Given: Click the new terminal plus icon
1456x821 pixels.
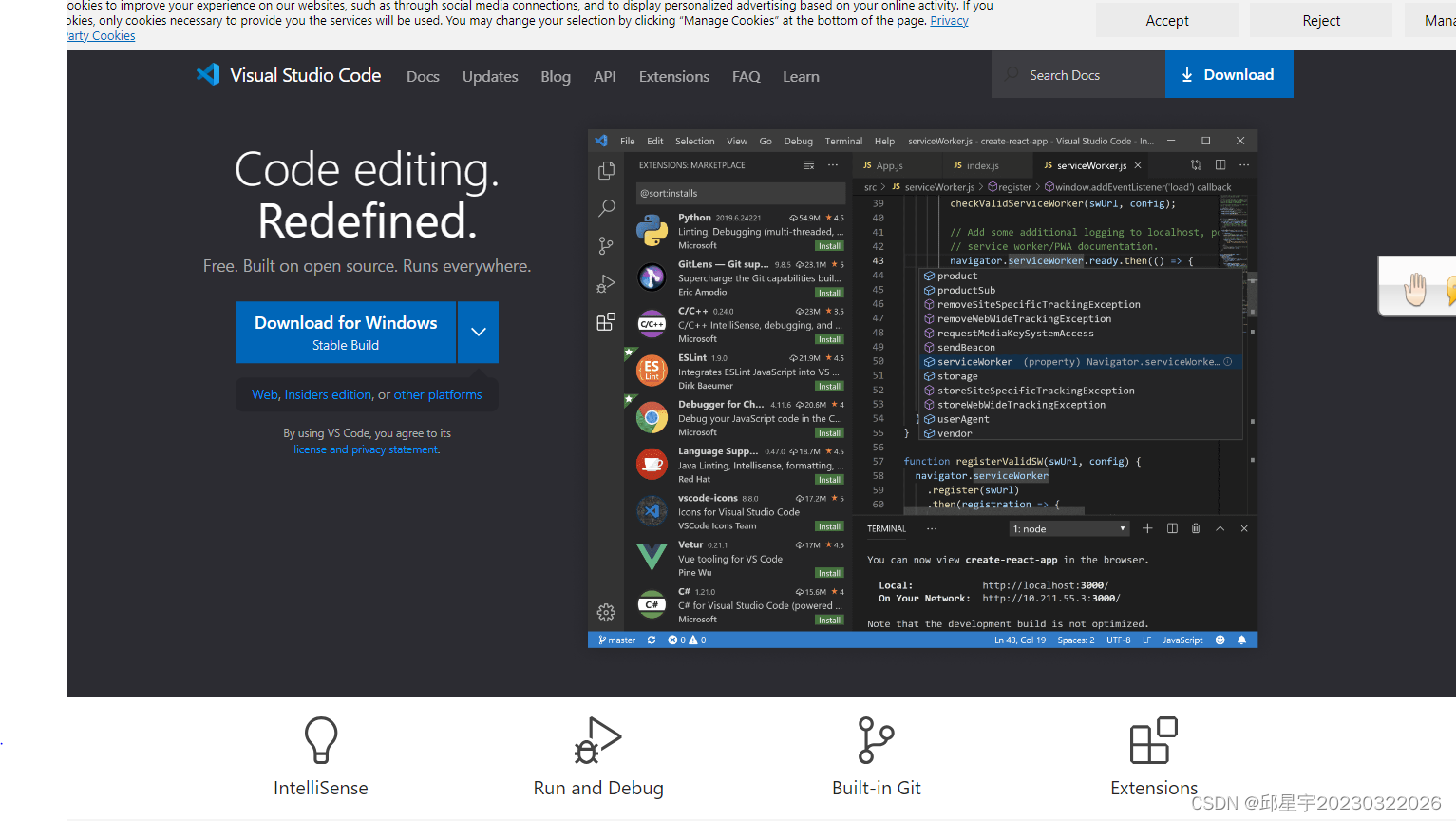Looking at the screenshot, I should pos(1147,529).
